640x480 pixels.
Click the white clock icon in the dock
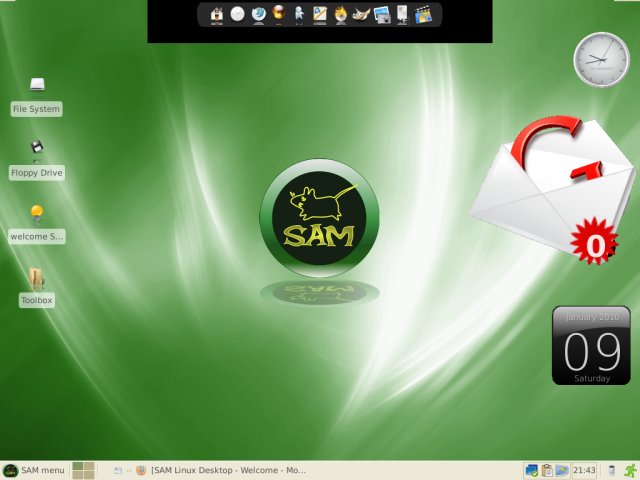click(237, 14)
